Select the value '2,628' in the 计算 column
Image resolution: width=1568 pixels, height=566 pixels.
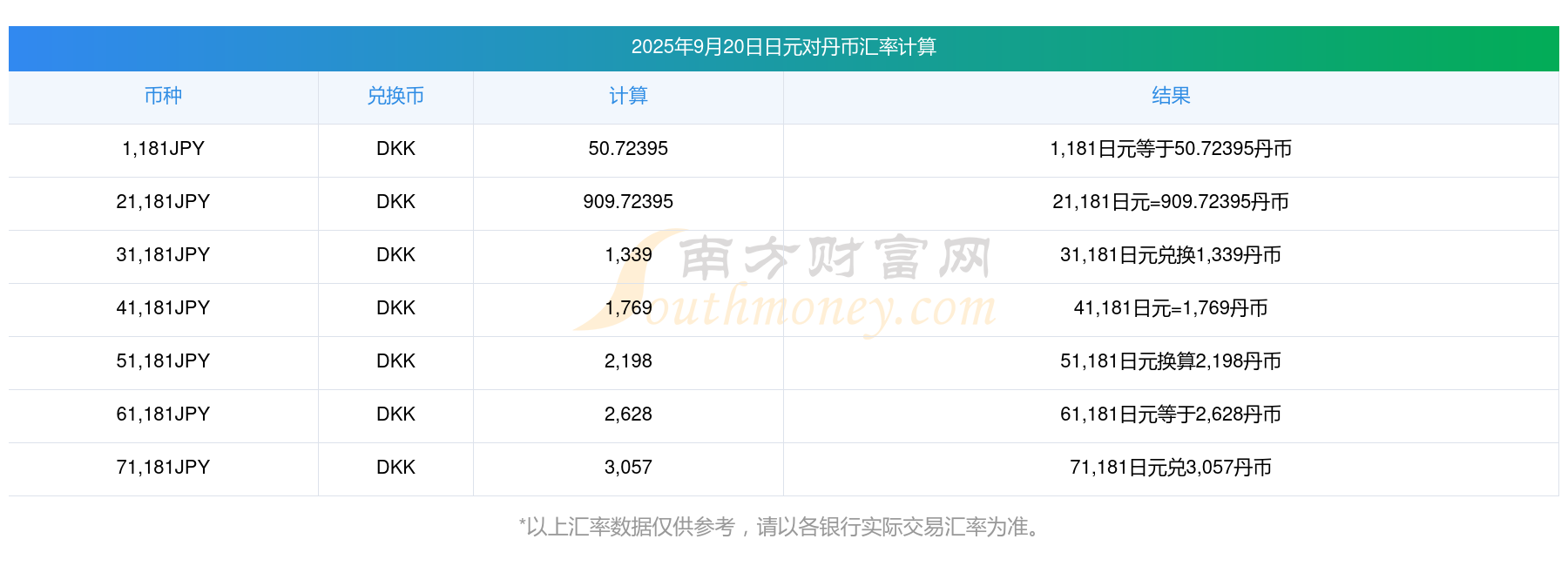[628, 414]
